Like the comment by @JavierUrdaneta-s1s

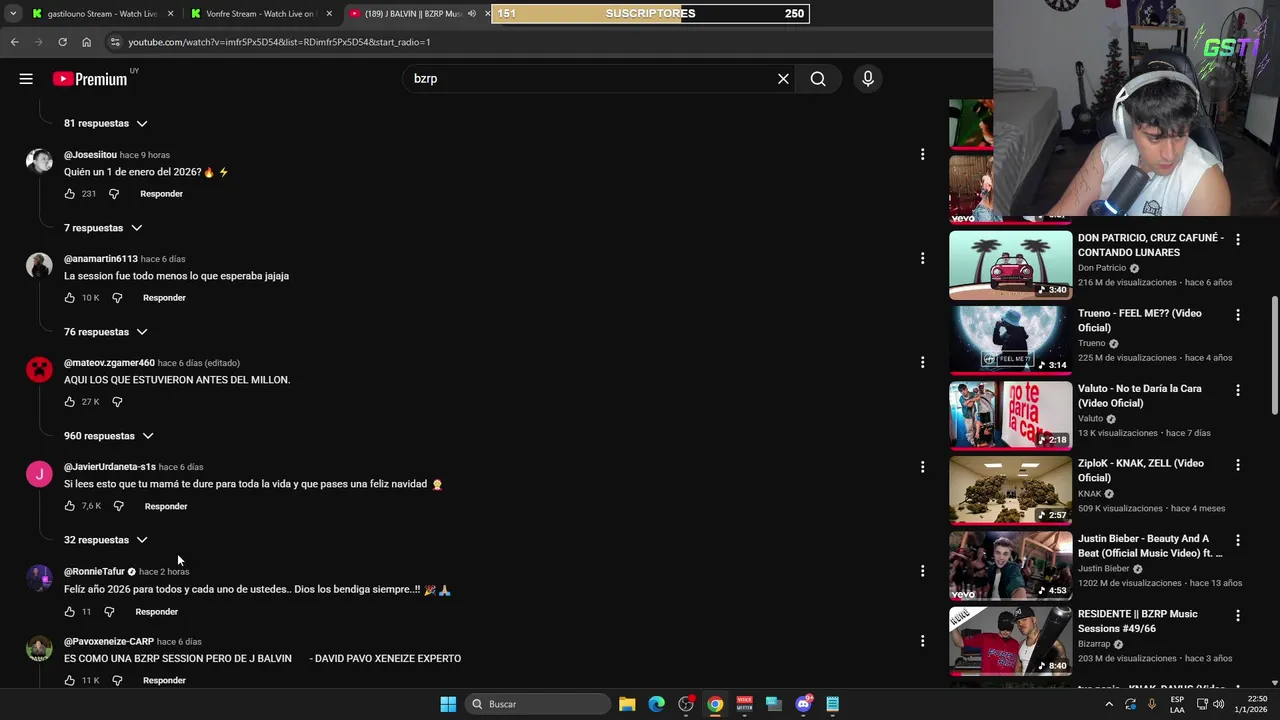70,506
